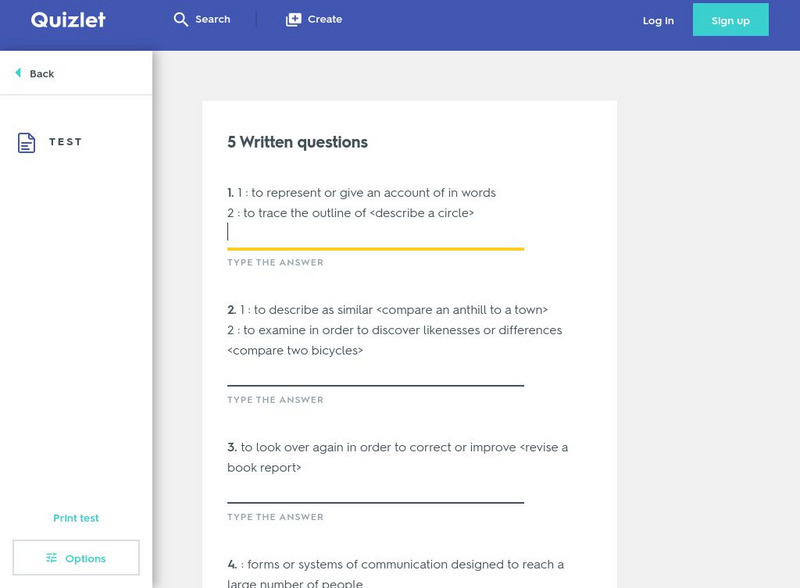
Task: Focus the answer field for compare question
Action: point(376,374)
